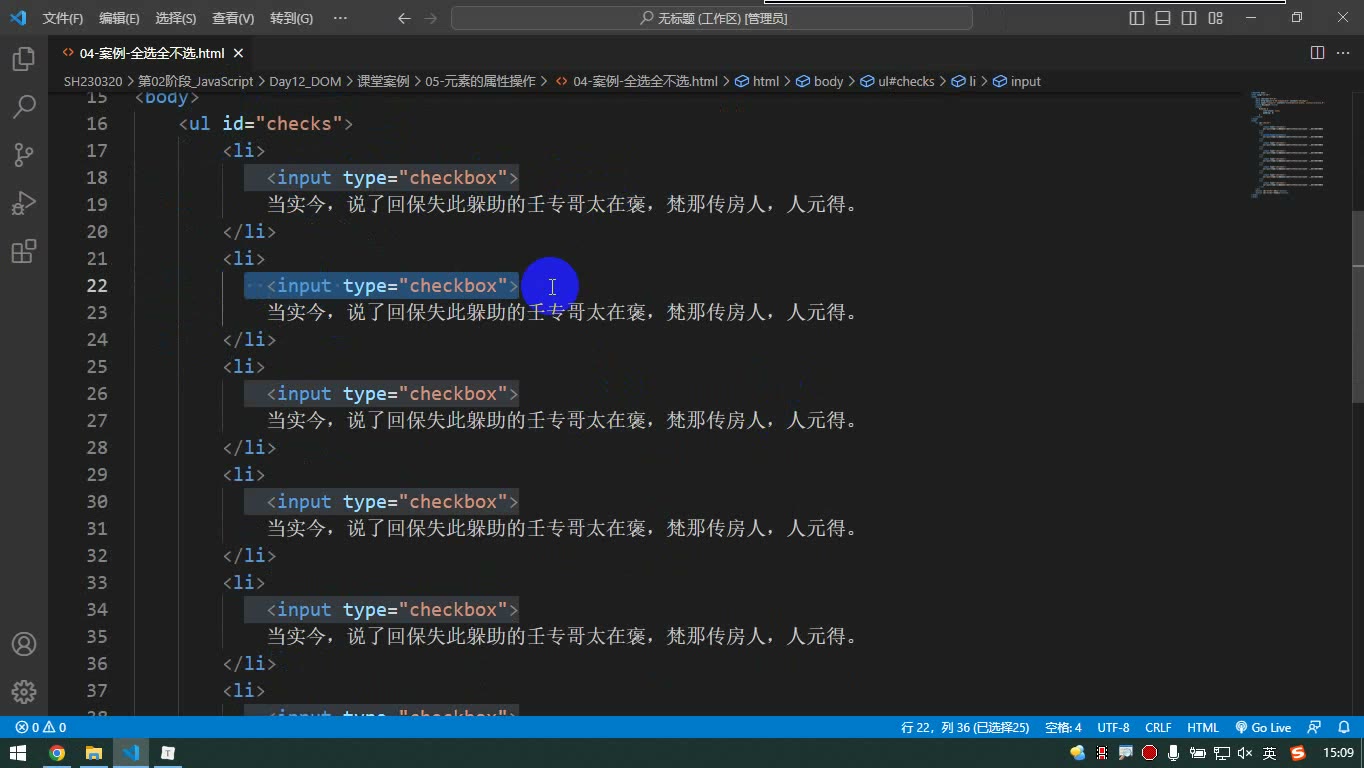The image size is (1364, 768).
Task: Toggle the primary side bar
Action: [x=1137, y=18]
